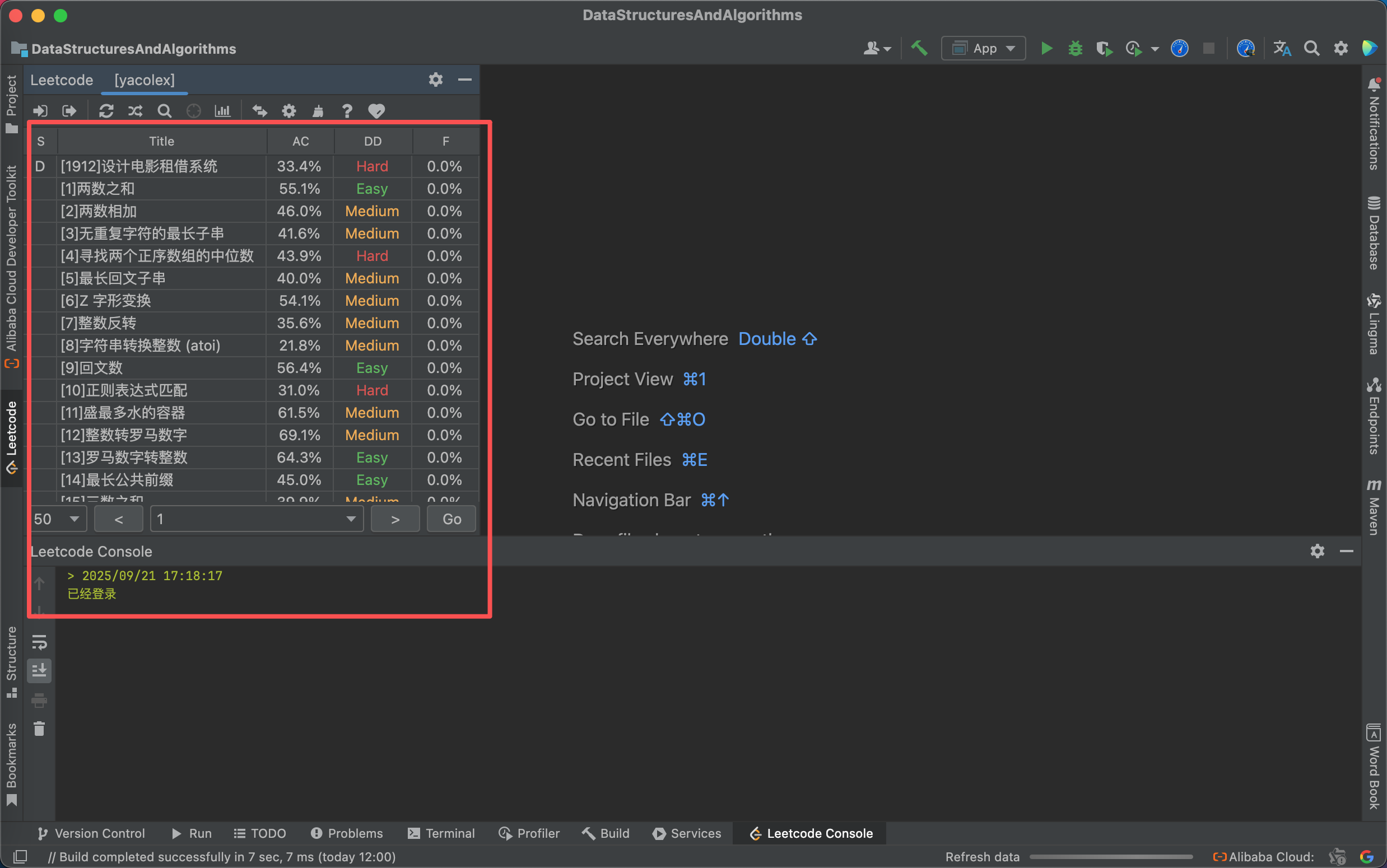This screenshot has width=1387, height=868.
Task: Click the Leetcode sign out toolbar icon
Action: coord(69,111)
